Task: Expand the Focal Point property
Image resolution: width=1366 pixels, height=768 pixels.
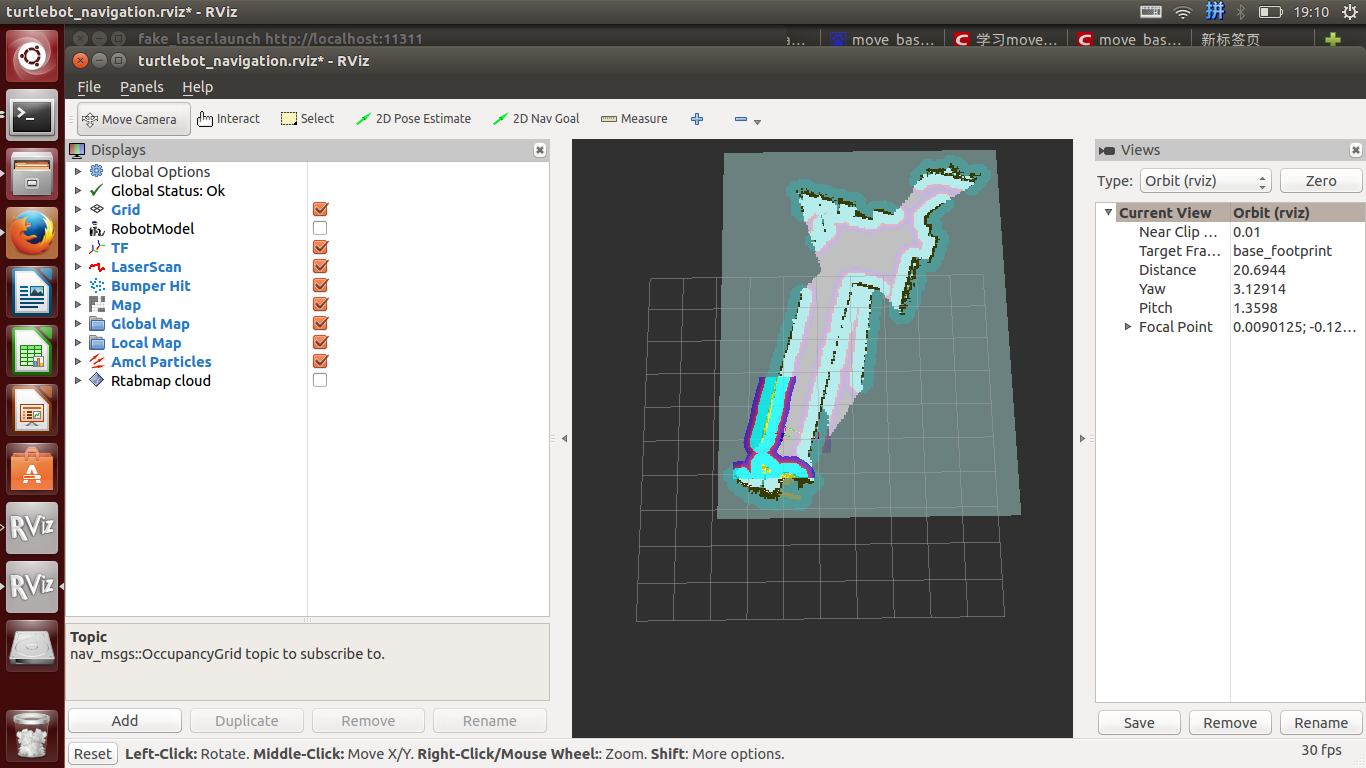Action: pyautogui.click(x=1128, y=327)
